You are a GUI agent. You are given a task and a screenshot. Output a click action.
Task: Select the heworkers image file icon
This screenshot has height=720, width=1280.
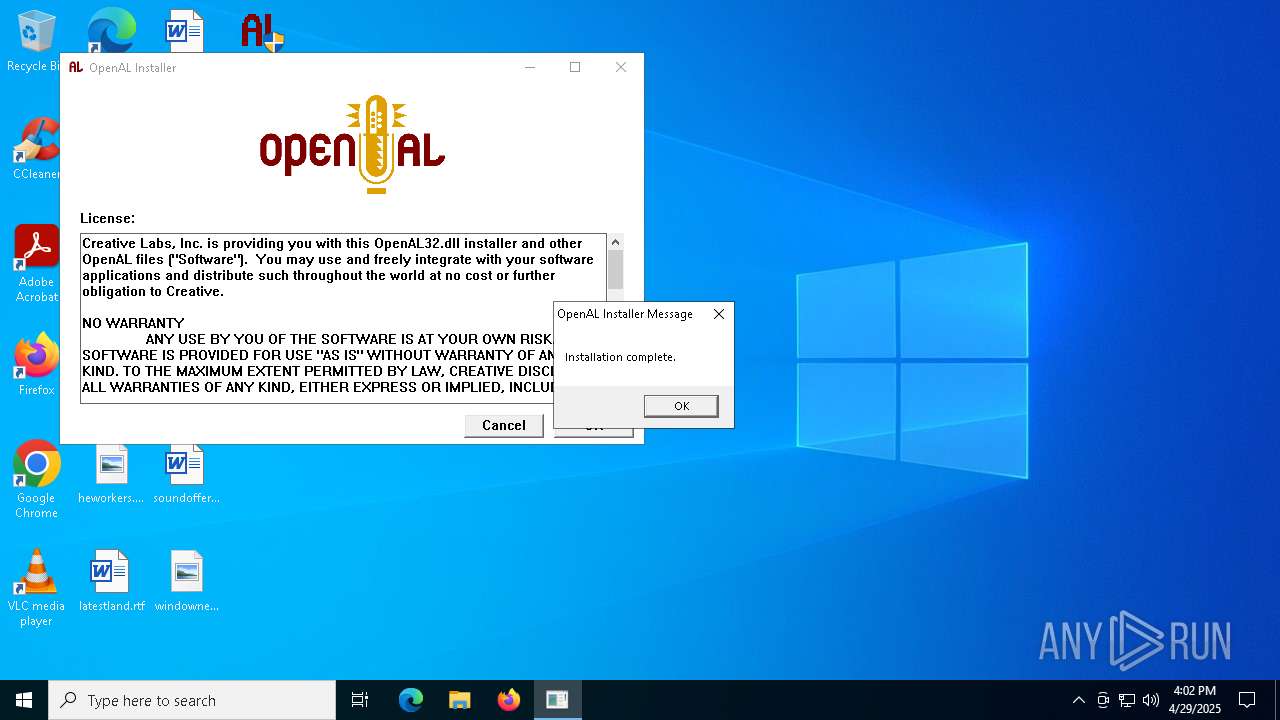pos(111,474)
